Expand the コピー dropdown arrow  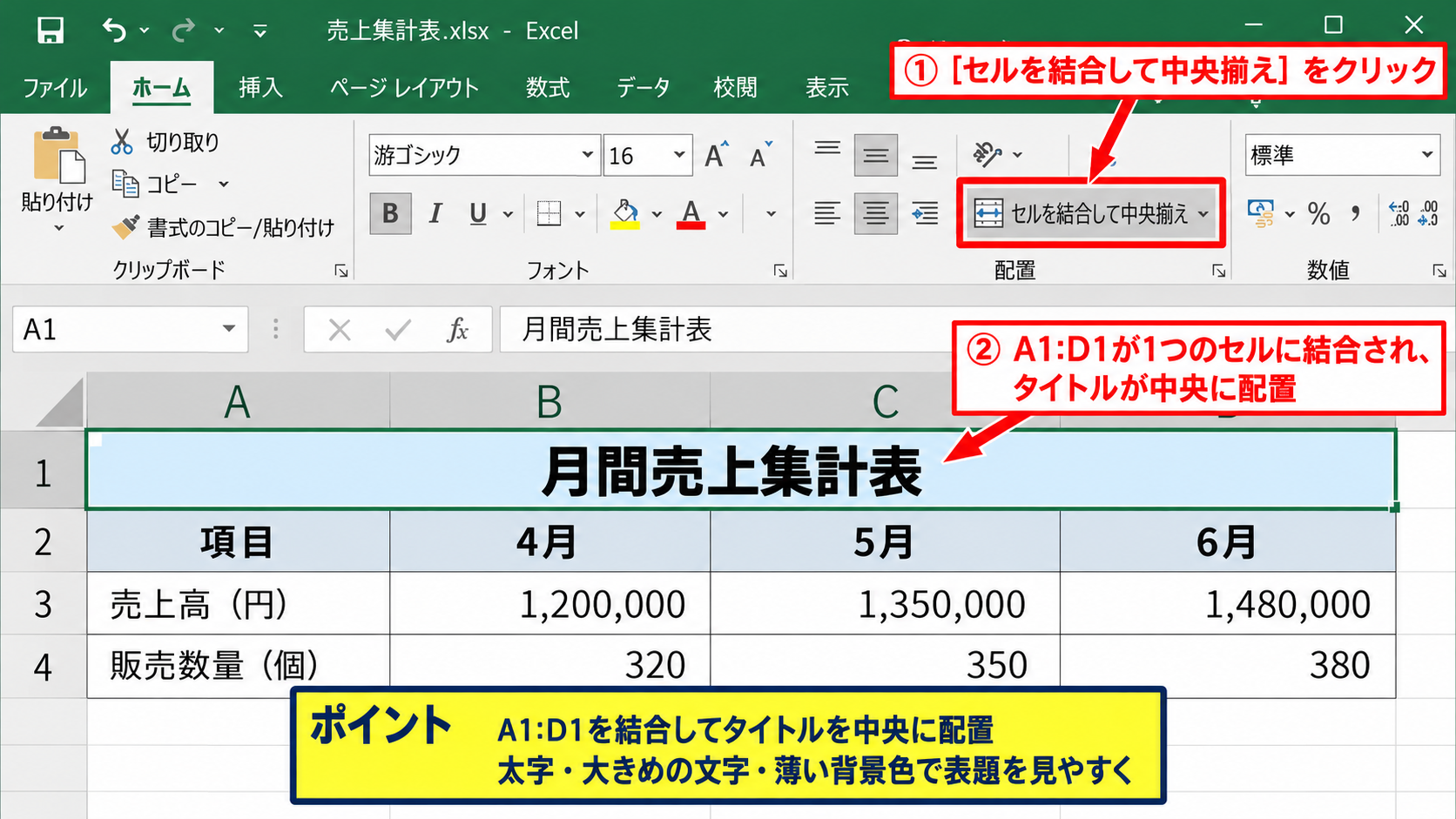pyautogui.click(x=224, y=185)
